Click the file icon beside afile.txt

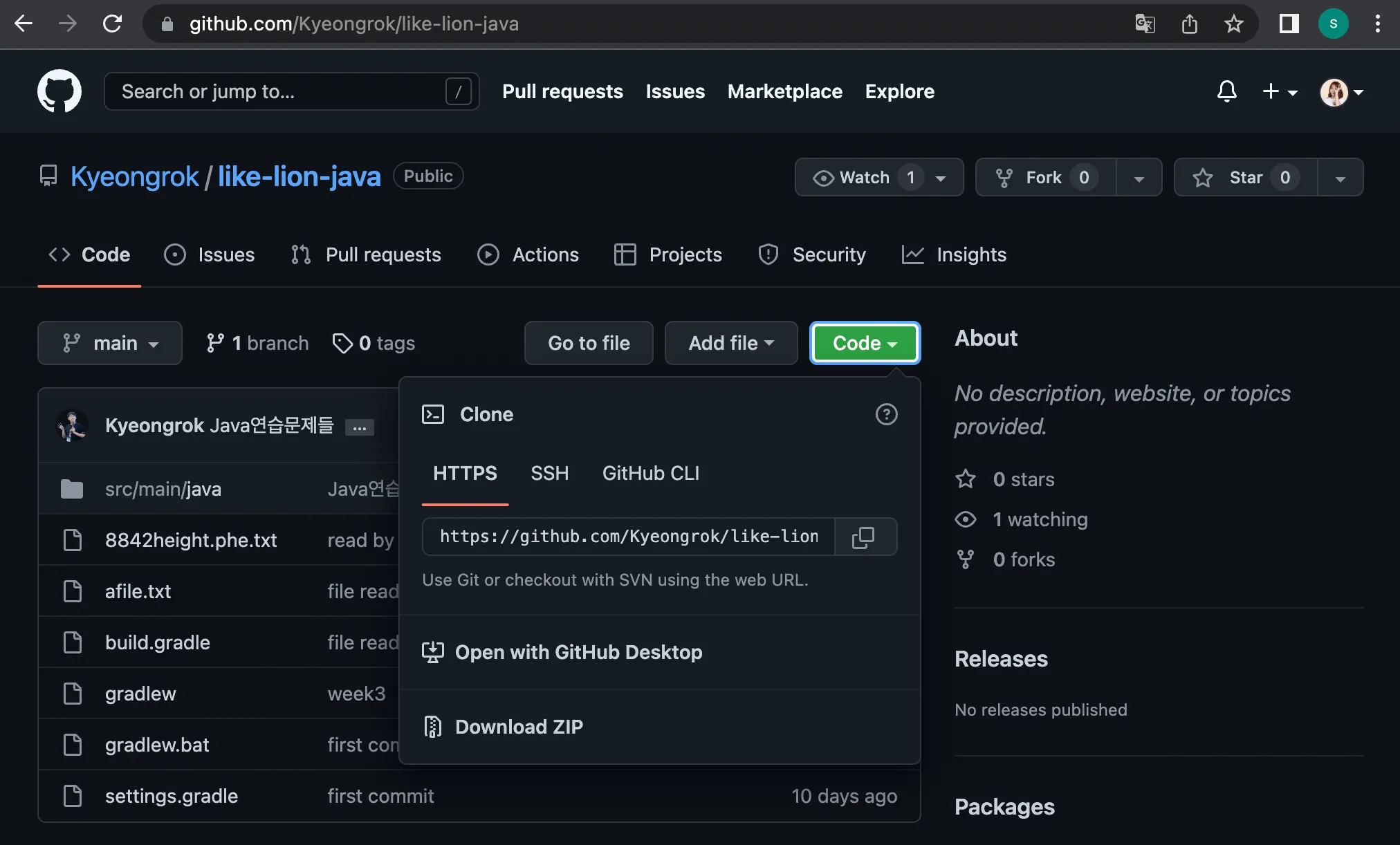(72, 591)
